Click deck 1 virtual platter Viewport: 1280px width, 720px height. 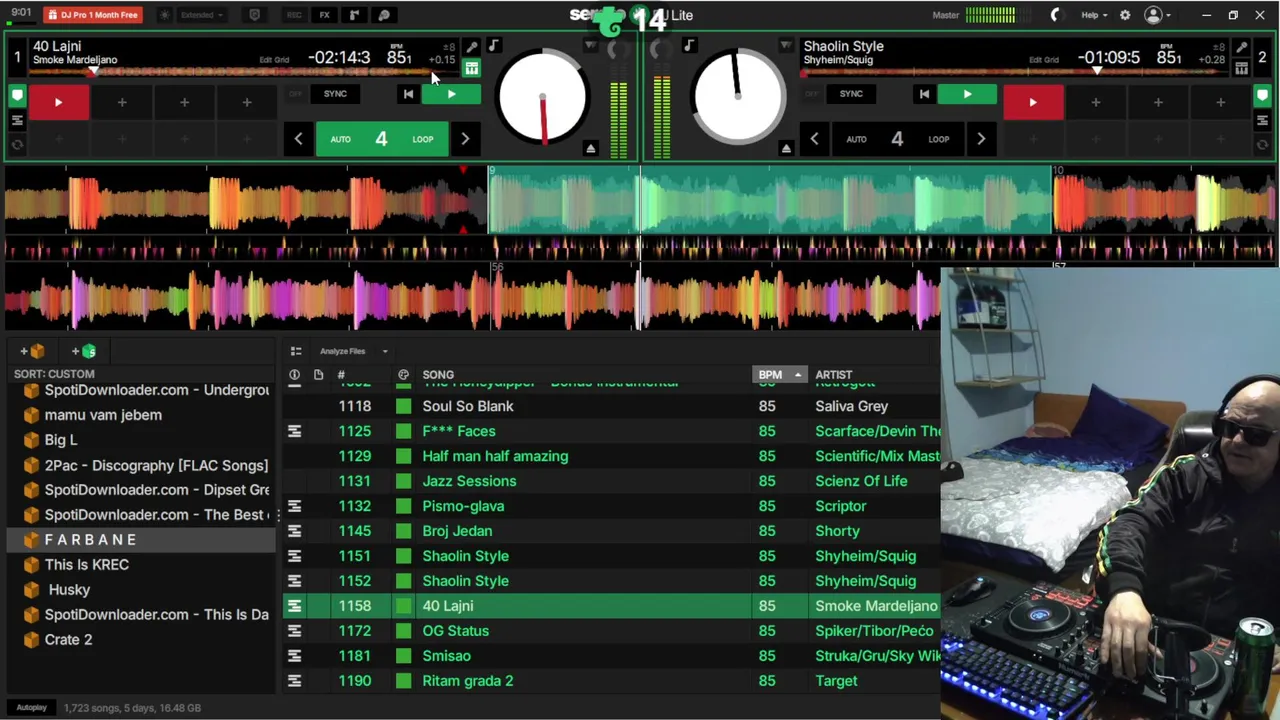pyautogui.click(x=542, y=98)
